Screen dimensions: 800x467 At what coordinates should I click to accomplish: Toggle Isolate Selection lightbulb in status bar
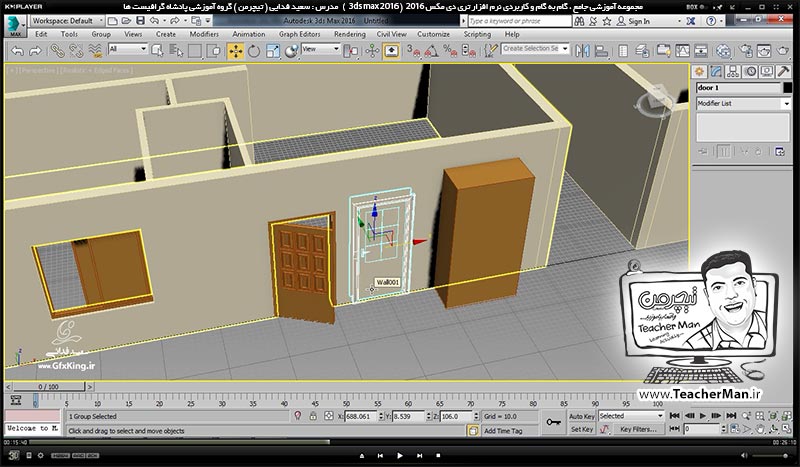pos(298,416)
